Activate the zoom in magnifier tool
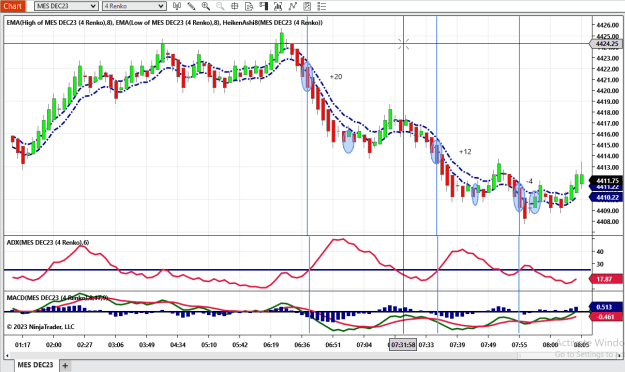 [x=206, y=6]
